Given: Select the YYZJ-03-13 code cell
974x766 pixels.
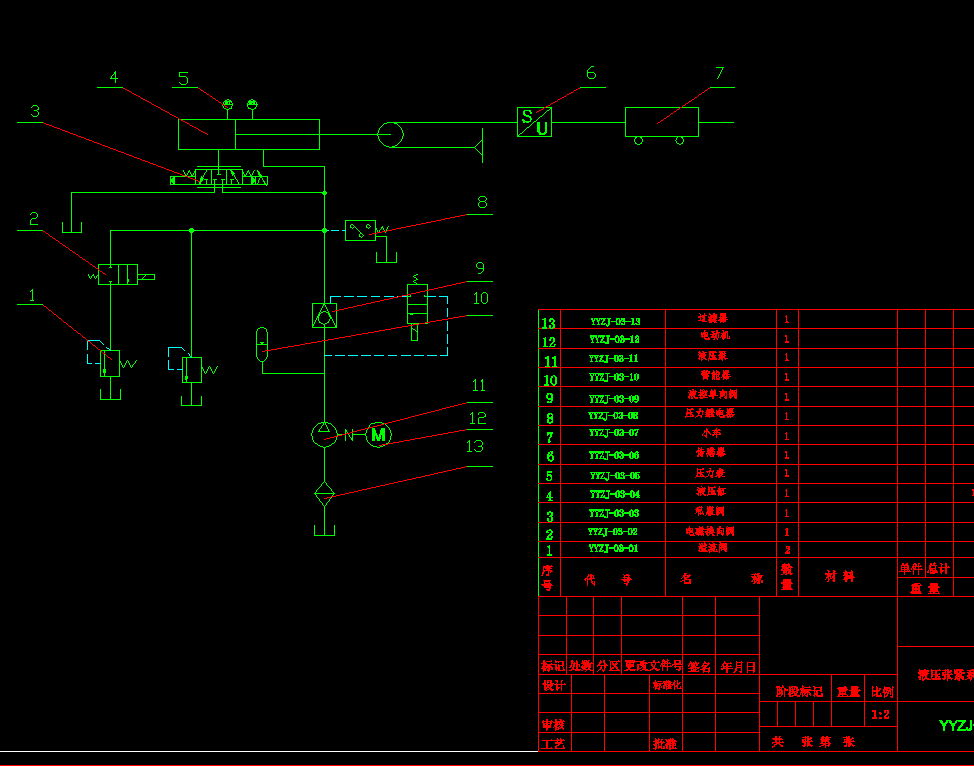Looking at the screenshot, I should click(613, 319).
